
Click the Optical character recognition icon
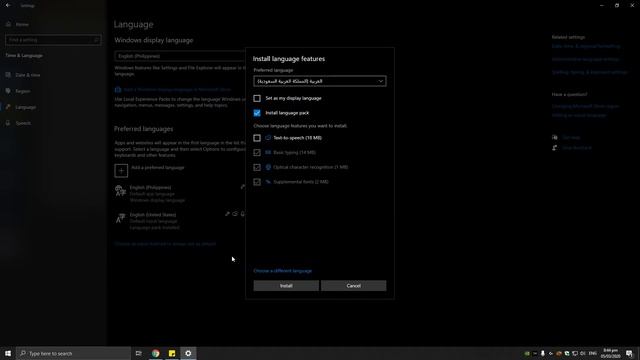(268, 167)
